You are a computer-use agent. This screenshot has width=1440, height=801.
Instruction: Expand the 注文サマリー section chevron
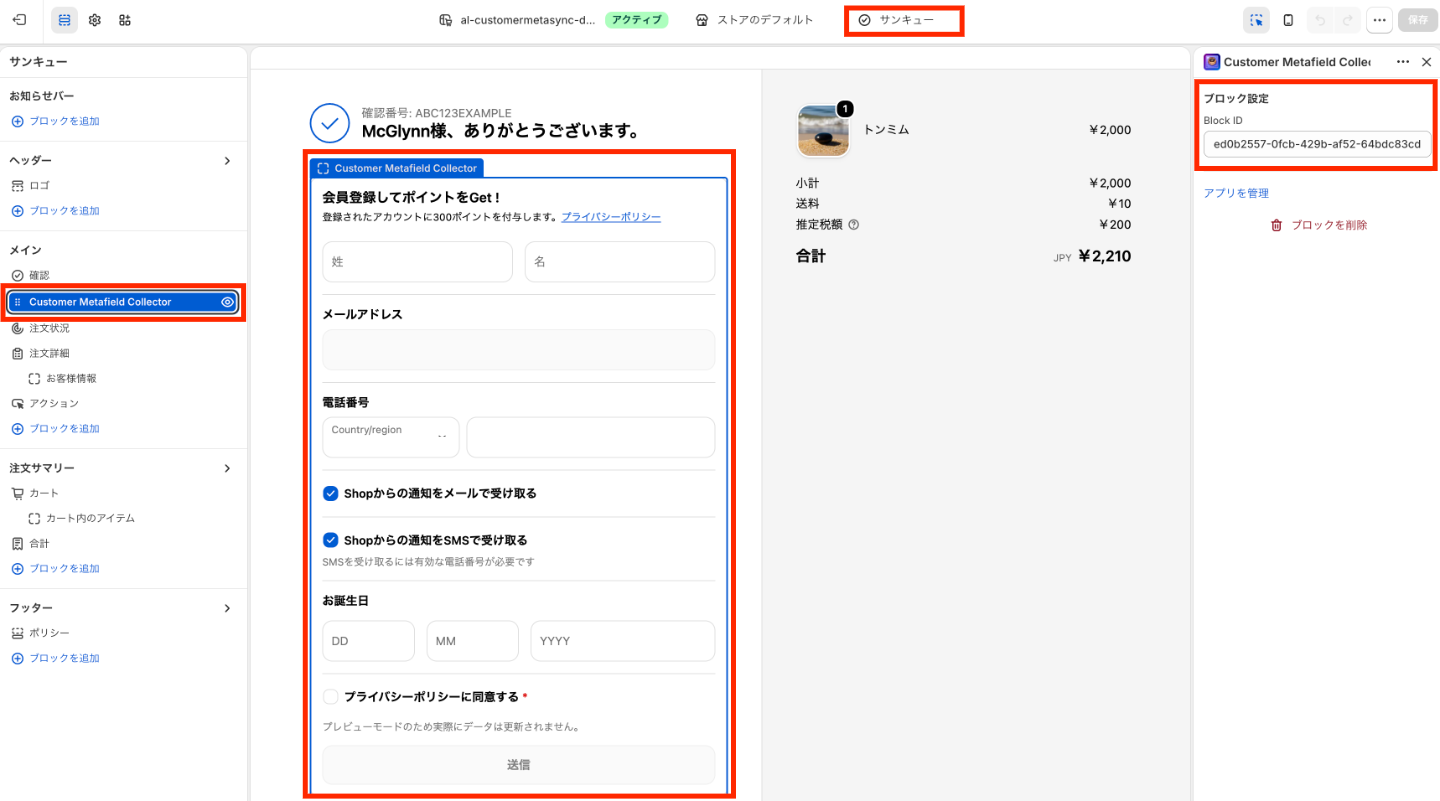pos(227,468)
